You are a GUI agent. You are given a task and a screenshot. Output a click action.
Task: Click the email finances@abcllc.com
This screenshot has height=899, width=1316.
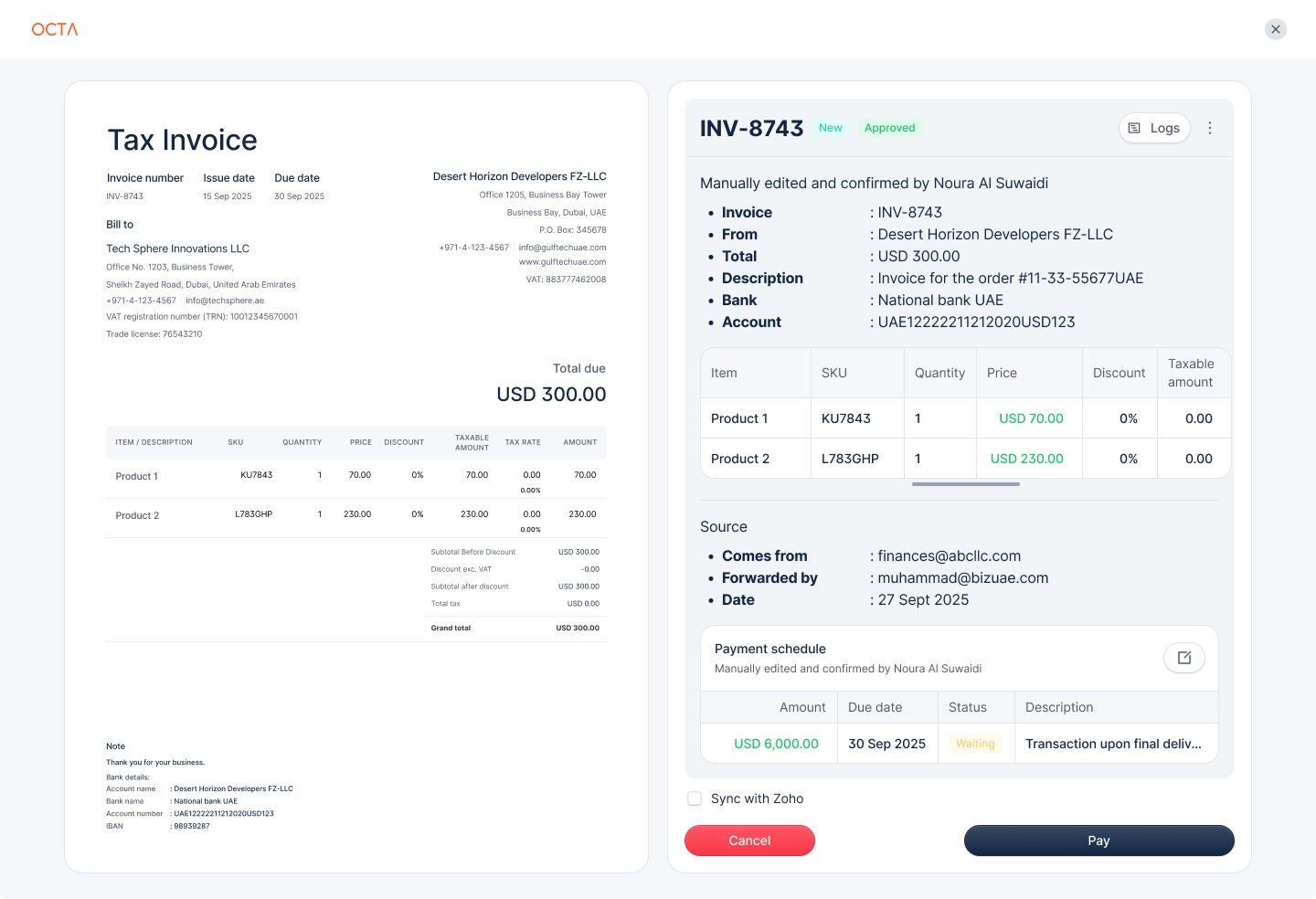tap(950, 555)
